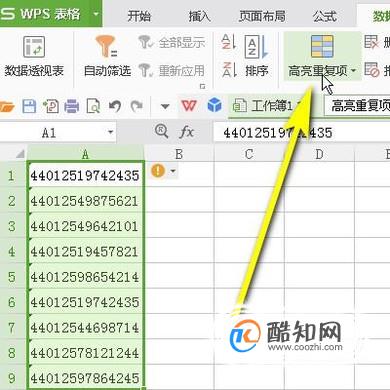Expand the WPS 表格 menu arrow
The image size is (390, 390).
[96, 14]
